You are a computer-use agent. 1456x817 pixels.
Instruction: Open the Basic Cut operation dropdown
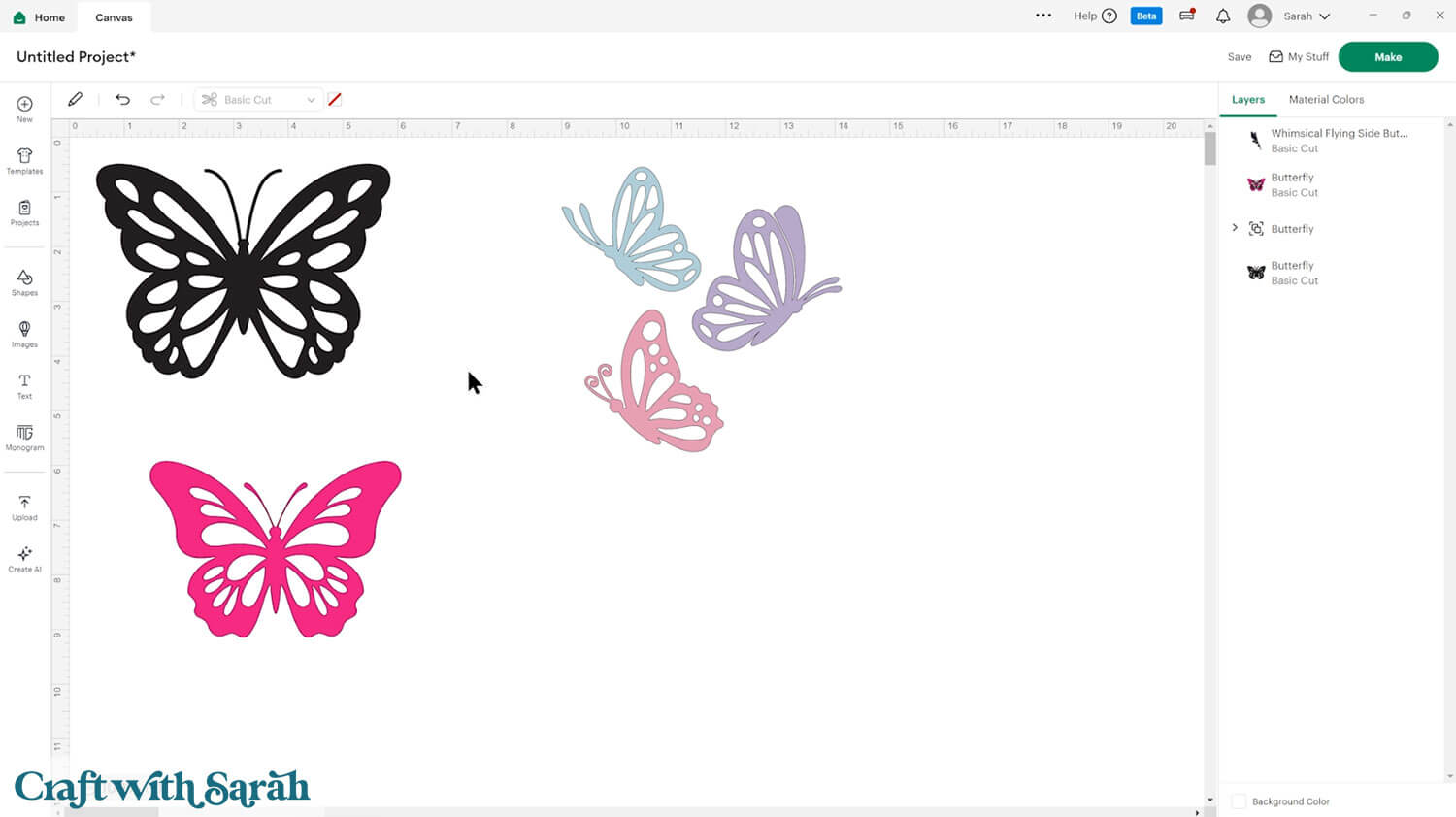point(258,99)
